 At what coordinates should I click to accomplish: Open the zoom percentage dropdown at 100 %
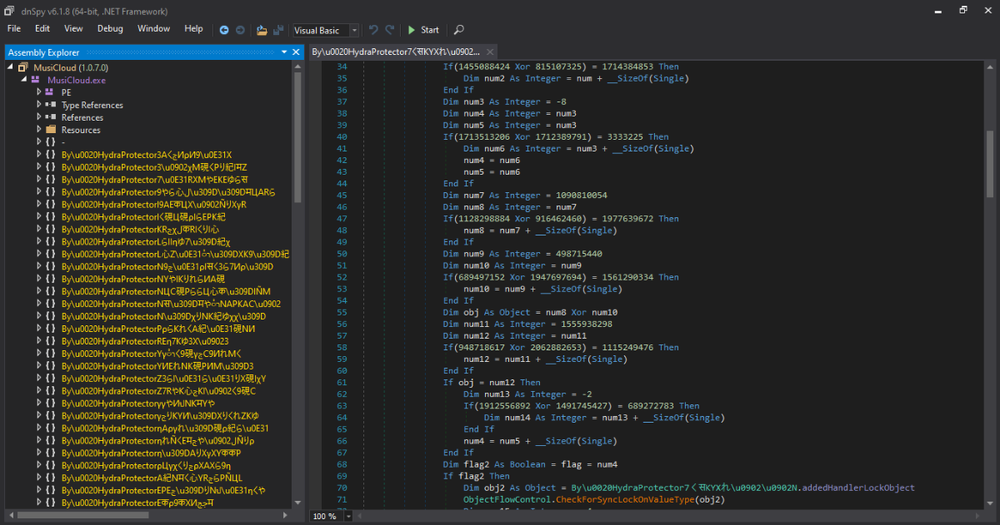point(347,516)
